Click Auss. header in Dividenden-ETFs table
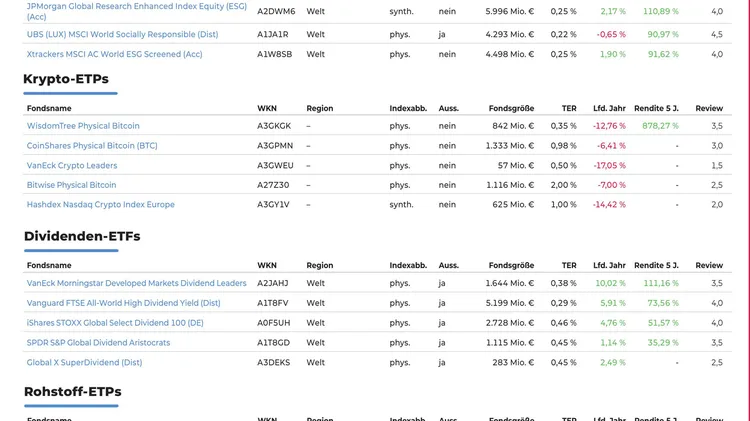750x421 pixels. pyautogui.click(x=449, y=265)
